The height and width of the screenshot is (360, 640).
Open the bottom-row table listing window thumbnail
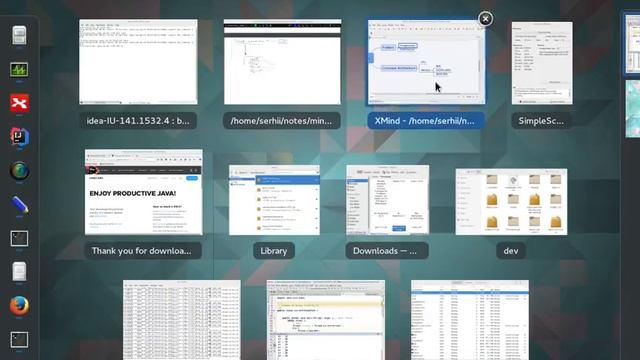(x=470, y=320)
